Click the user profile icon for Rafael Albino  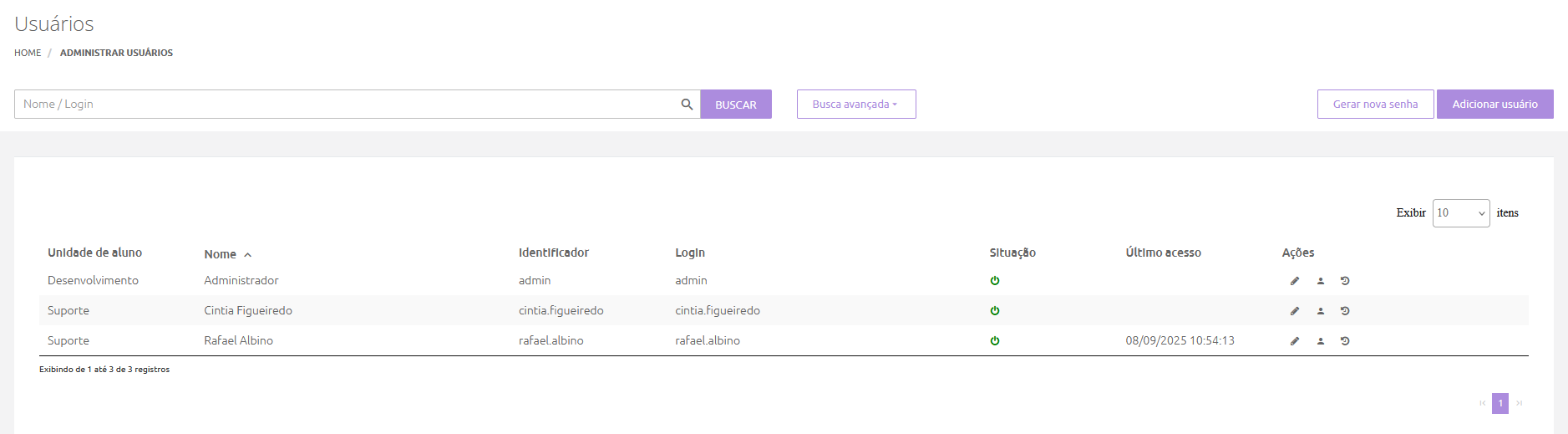pos(1321,341)
